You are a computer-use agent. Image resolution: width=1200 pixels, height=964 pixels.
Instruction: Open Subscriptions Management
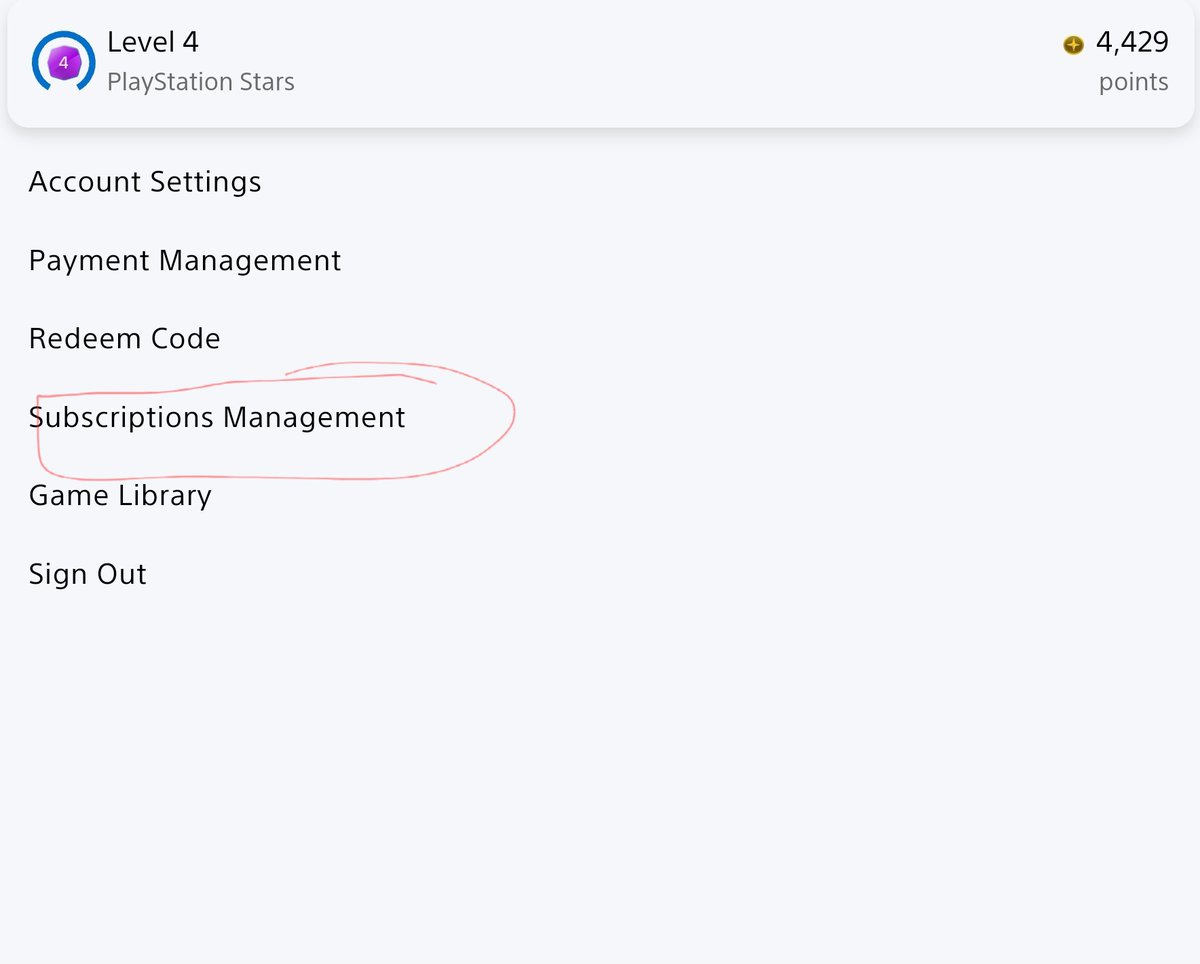pyautogui.click(x=217, y=417)
